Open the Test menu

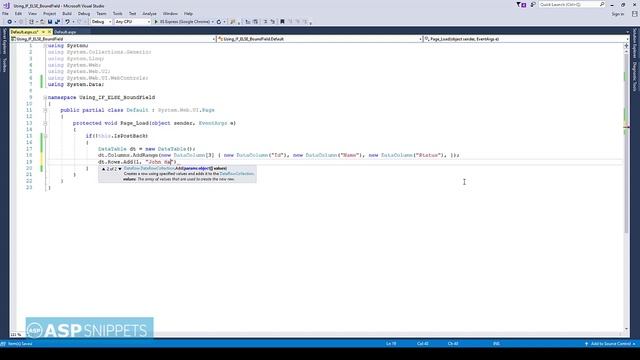click(x=132, y=13)
